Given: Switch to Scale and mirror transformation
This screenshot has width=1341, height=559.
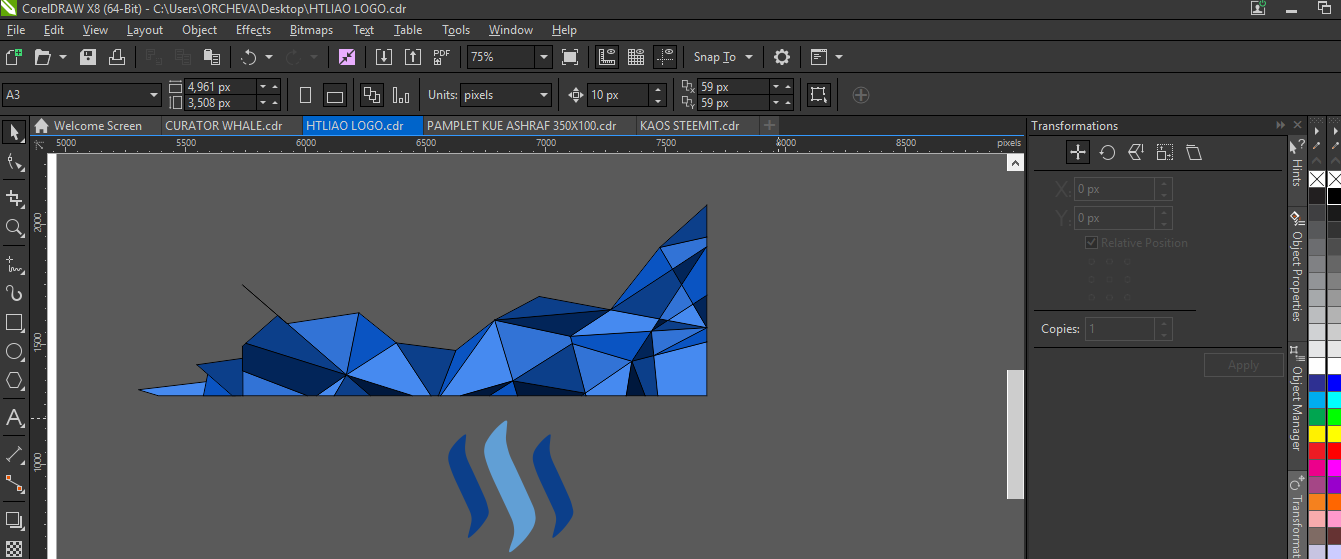Looking at the screenshot, I should point(1136,152).
